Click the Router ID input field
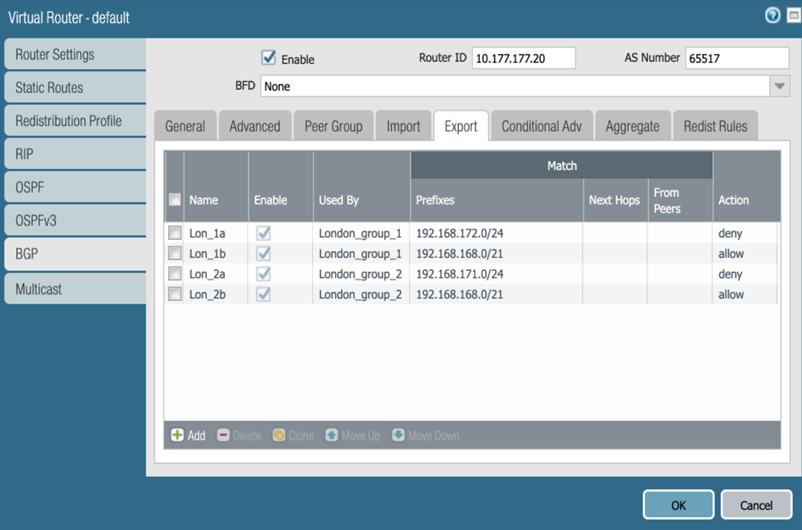 point(523,58)
